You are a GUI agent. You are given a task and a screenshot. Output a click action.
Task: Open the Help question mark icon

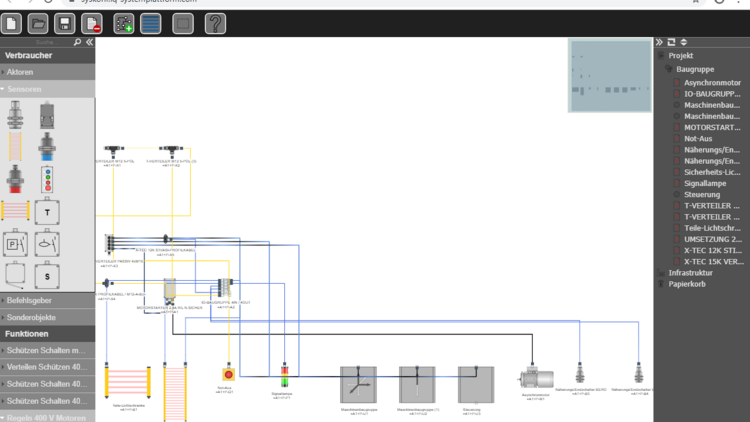[x=214, y=23]
